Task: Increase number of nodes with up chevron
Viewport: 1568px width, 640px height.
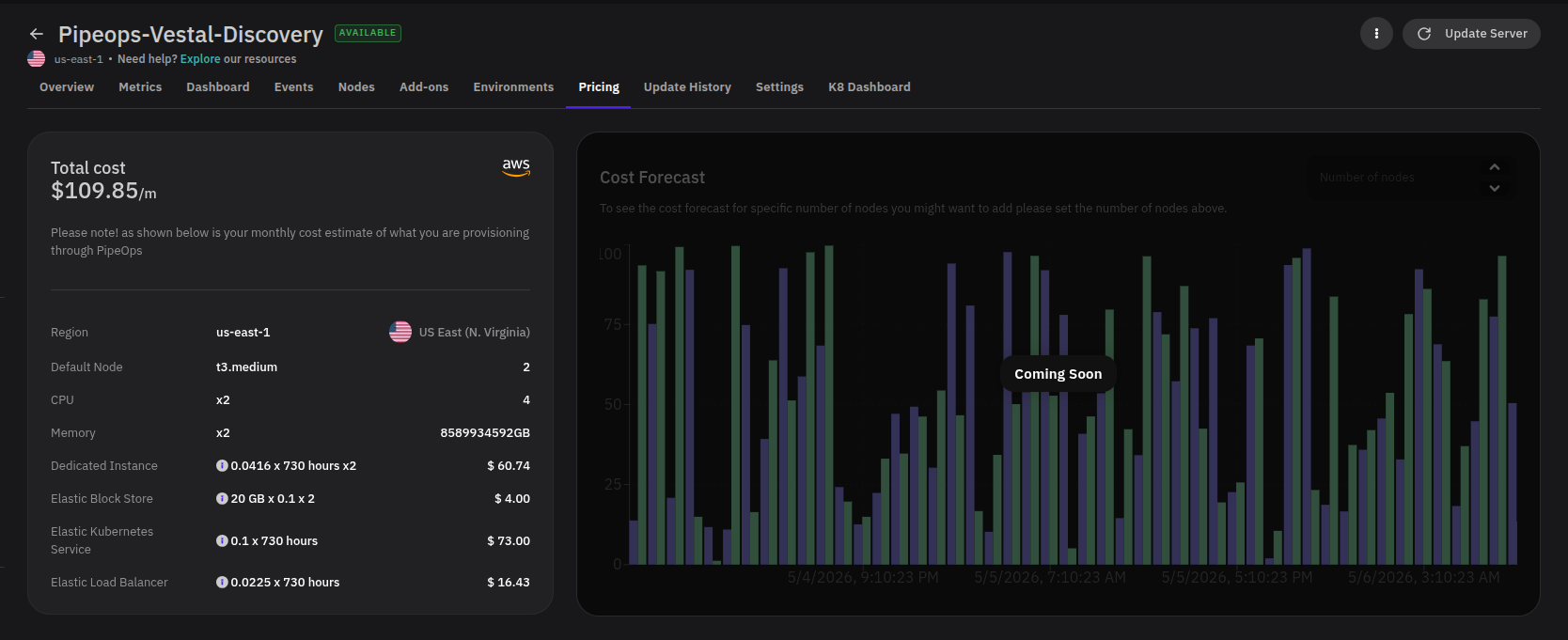Action: click(1495, 167)
